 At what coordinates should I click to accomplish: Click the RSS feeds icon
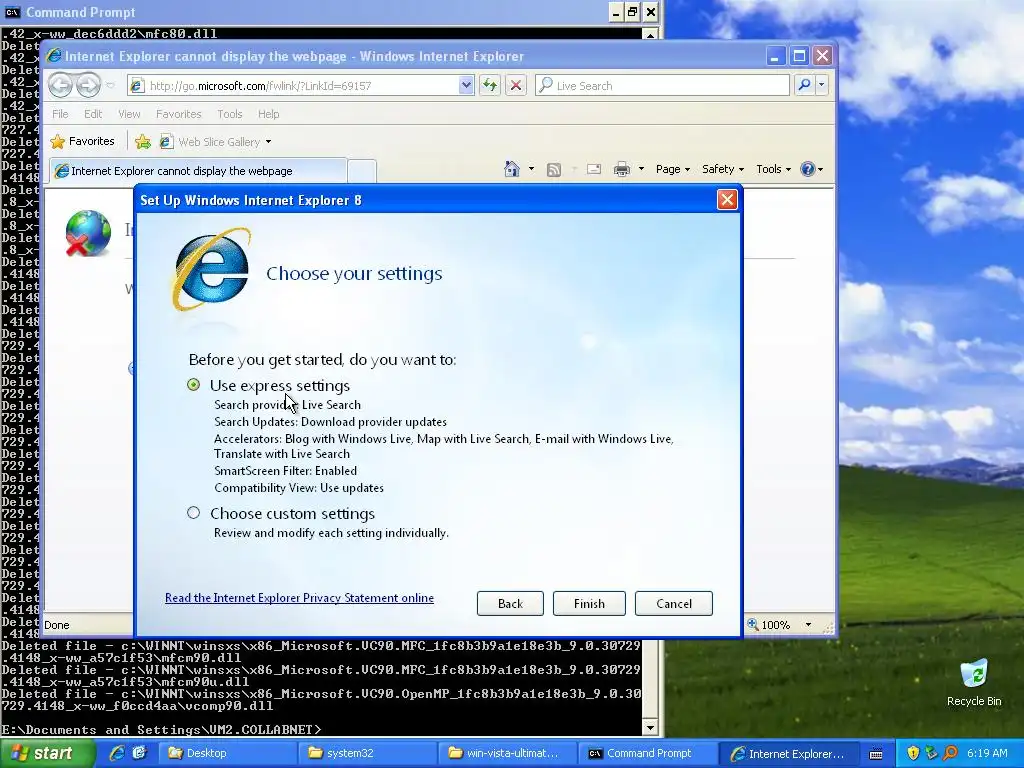[x=554, y=170]
